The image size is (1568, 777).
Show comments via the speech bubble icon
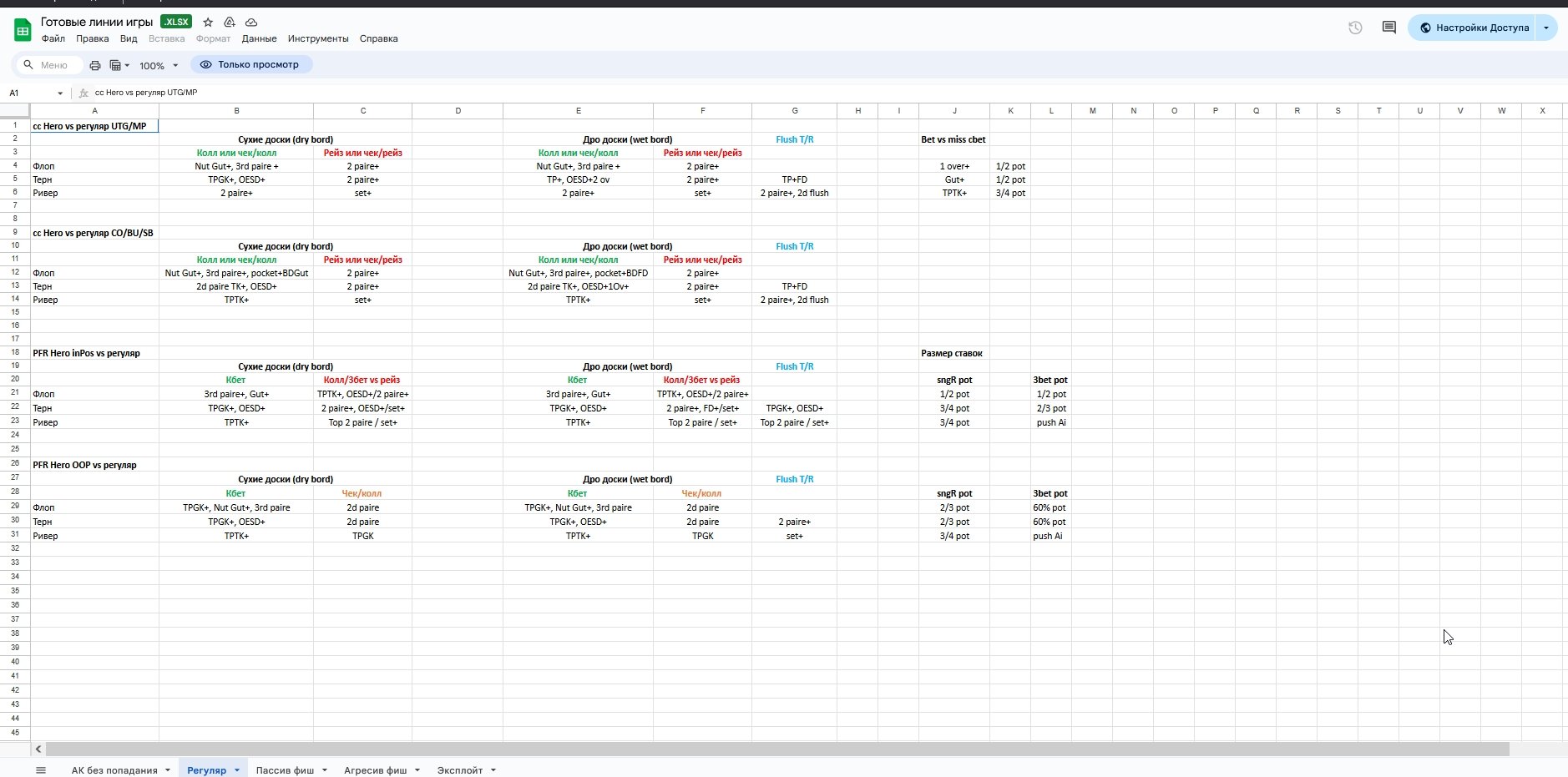(1389, 28)
